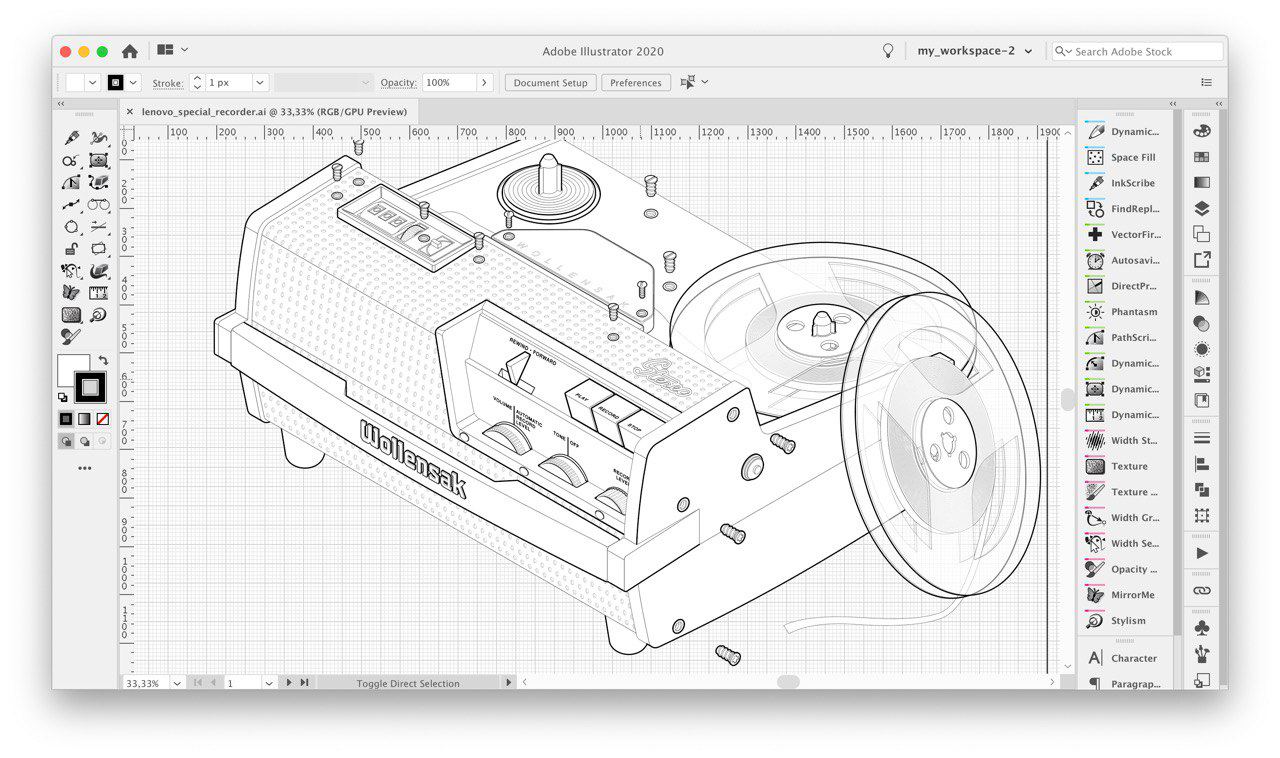The image size is (1280, 758).
Task: Select the ruler measure tool in the toolbox
Action: [x=98, y=292]
